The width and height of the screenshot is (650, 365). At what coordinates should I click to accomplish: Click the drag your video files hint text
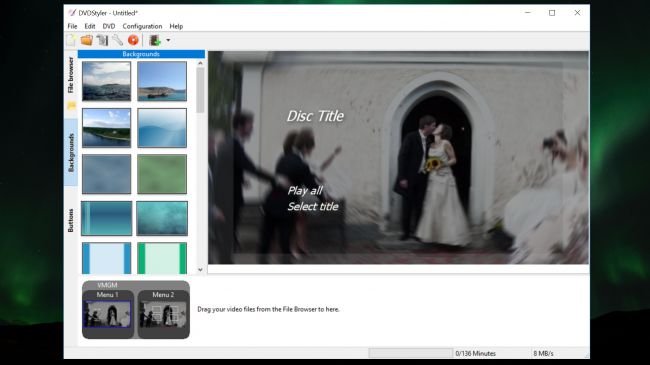pyautogui.click(x=268, y=309)
